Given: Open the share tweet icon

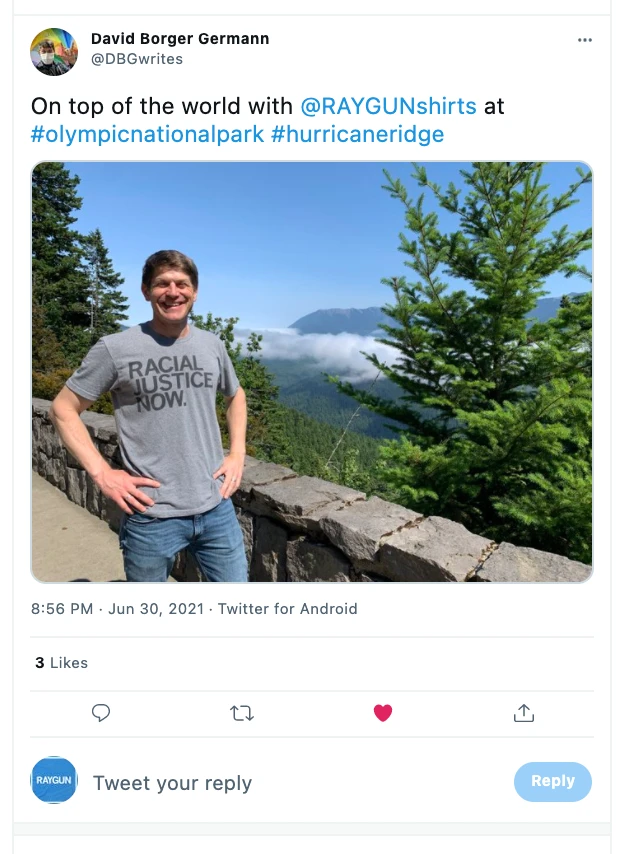Looking at the screenshot, I should [524, 713].
